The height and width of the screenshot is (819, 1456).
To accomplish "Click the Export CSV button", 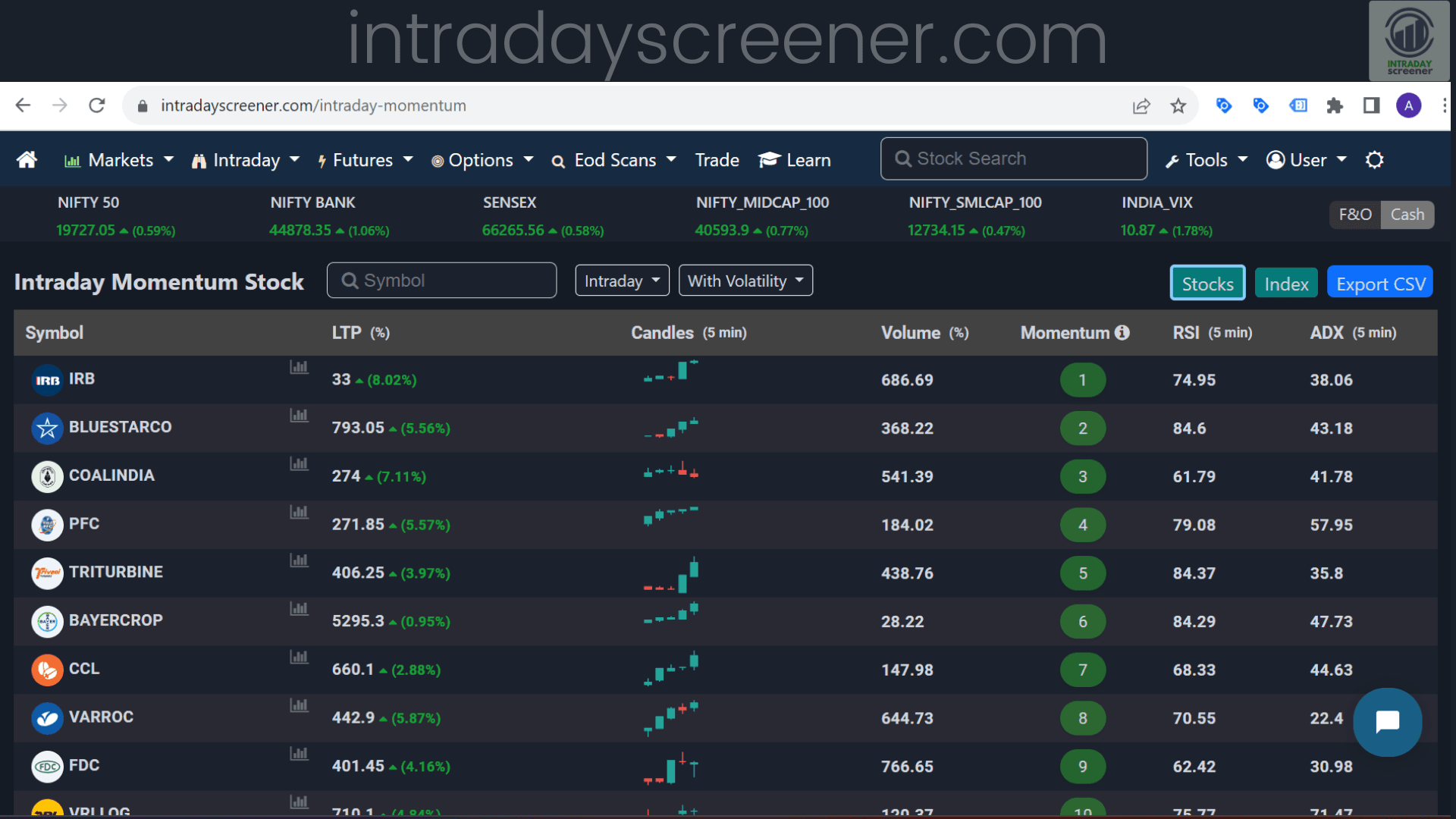I will click(x=1379, y=282).
